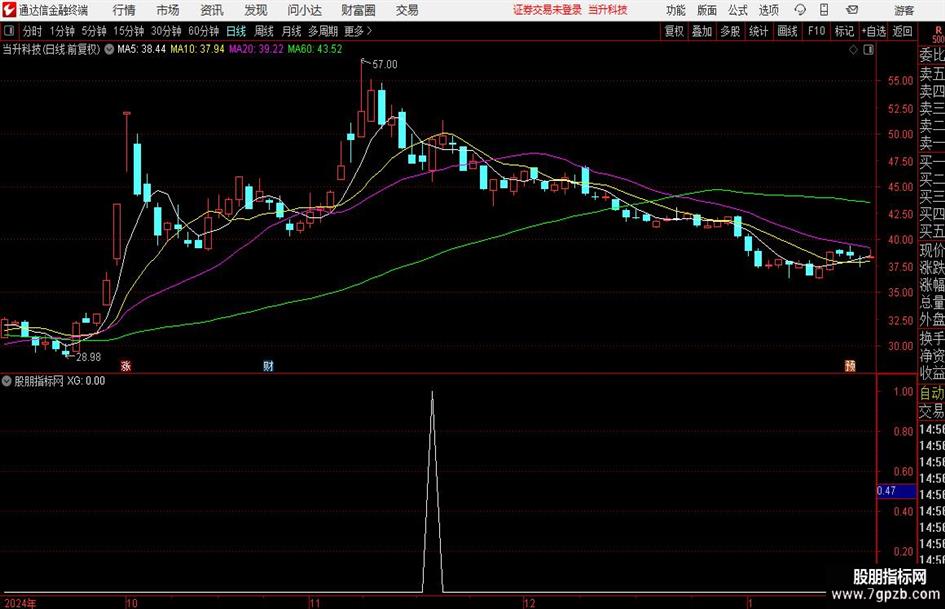Click the orange 预 marker below the chart
The width and height of the screenshot is (945, 609).
click(850, 365)
